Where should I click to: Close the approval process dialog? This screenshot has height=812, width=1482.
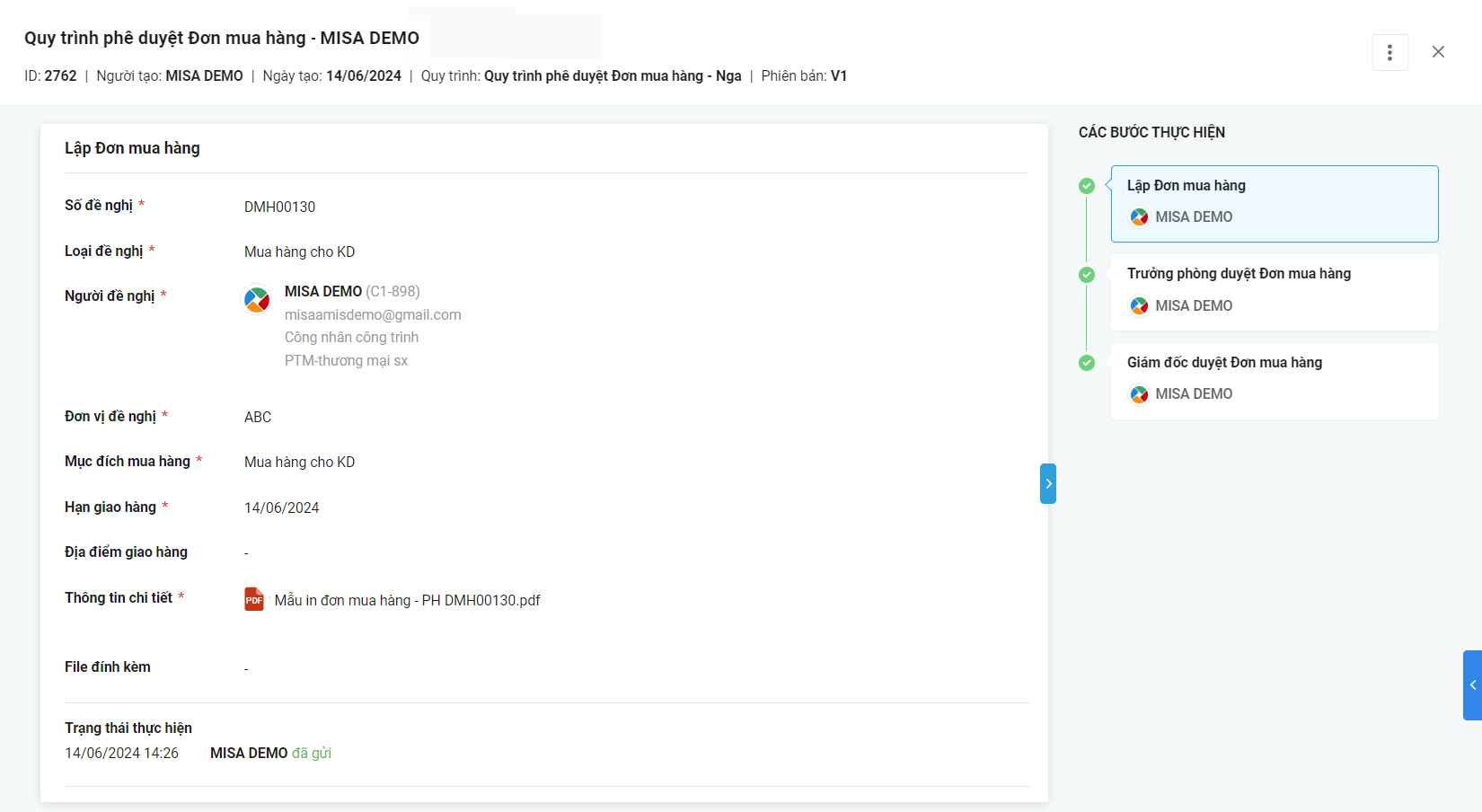tap(1438, 52)
